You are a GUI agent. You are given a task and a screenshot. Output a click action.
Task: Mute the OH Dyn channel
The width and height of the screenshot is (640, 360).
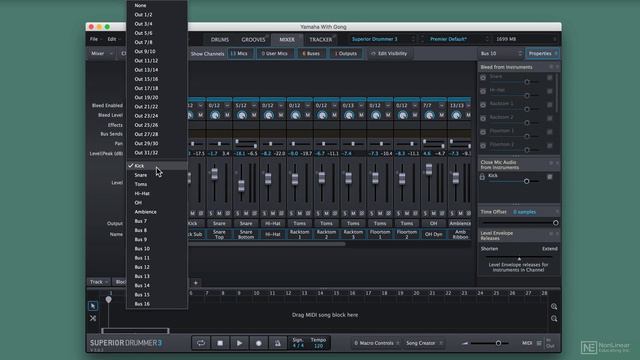pyautogui.click(x=433, y=213)
